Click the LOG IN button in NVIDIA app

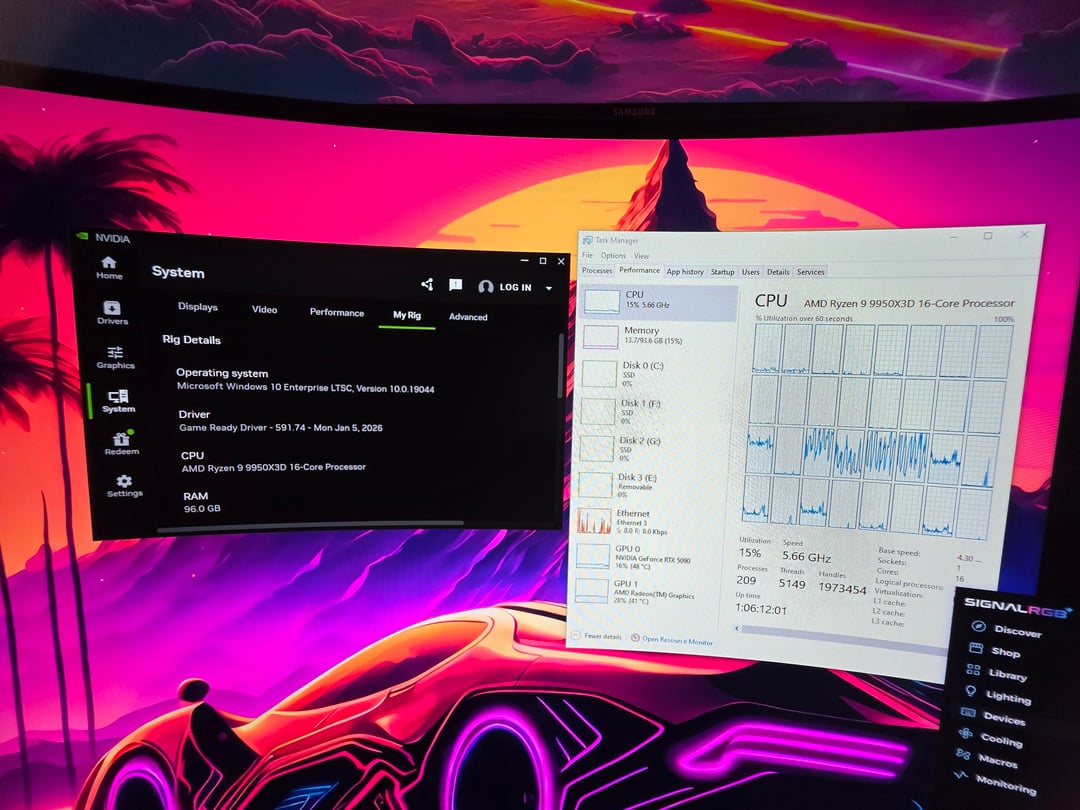tap(506, 287)
